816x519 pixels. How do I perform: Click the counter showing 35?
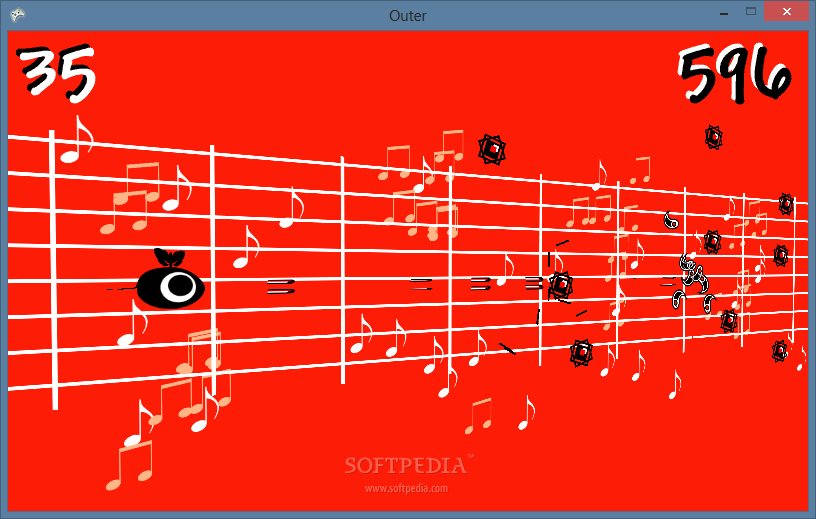point(56,72)
